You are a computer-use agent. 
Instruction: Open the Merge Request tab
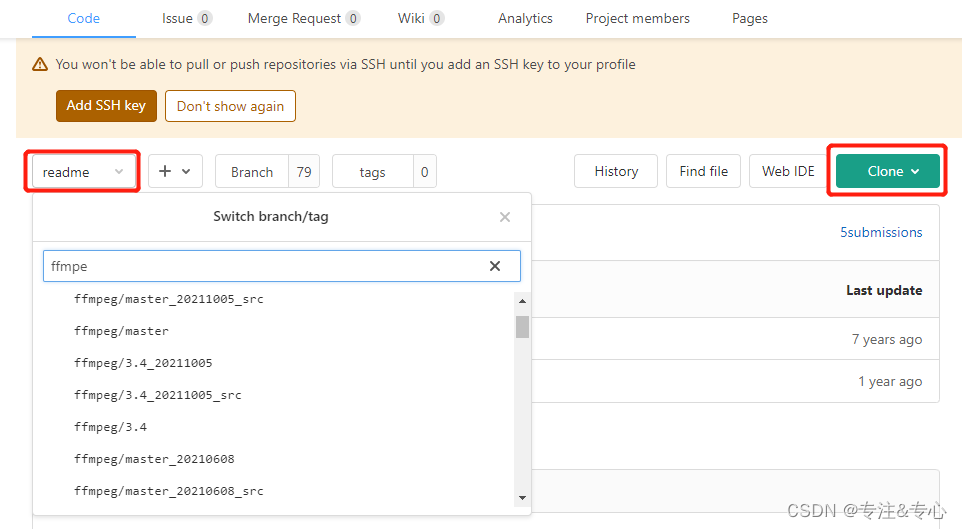click(303, 18)
